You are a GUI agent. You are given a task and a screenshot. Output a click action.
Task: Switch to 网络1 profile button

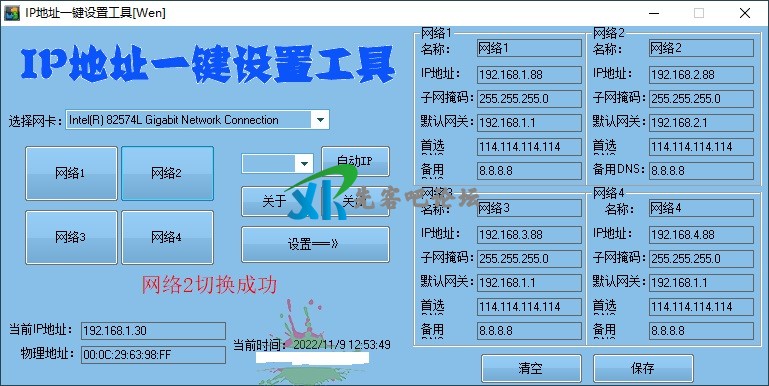[71, 173]
